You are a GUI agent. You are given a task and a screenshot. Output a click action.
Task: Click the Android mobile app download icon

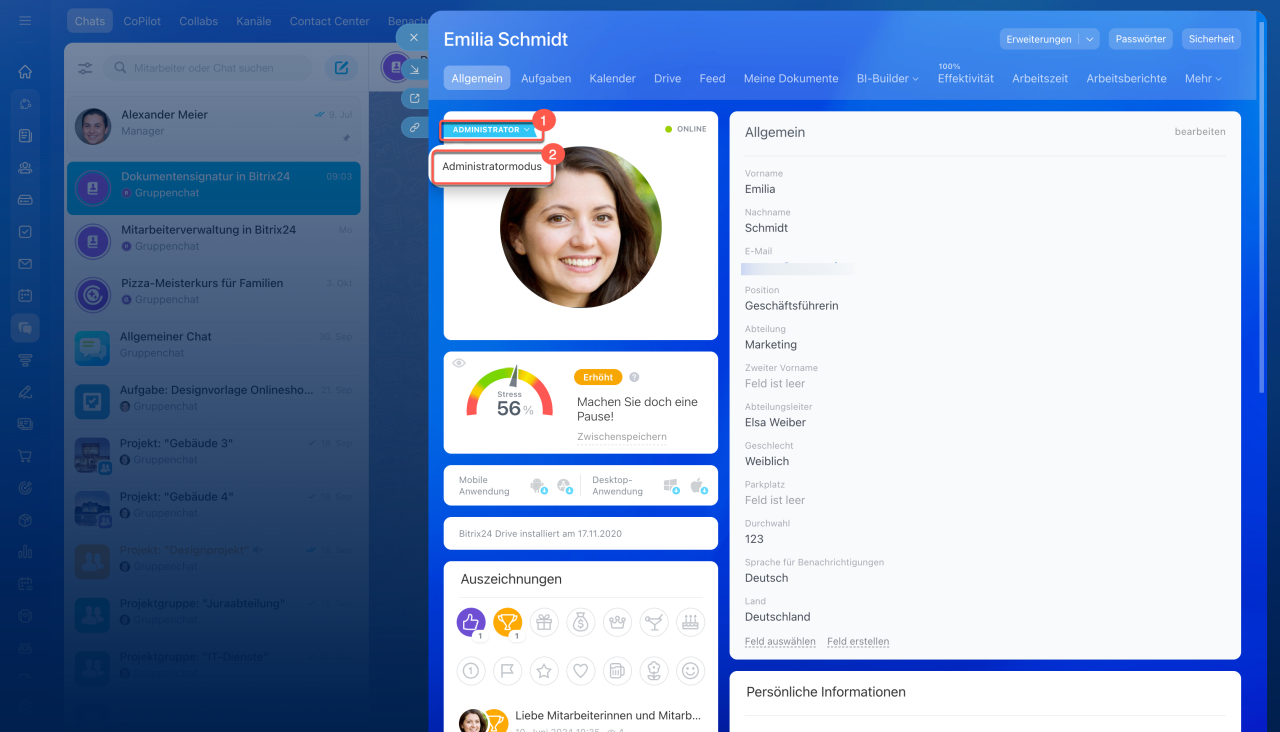(538, 486)
